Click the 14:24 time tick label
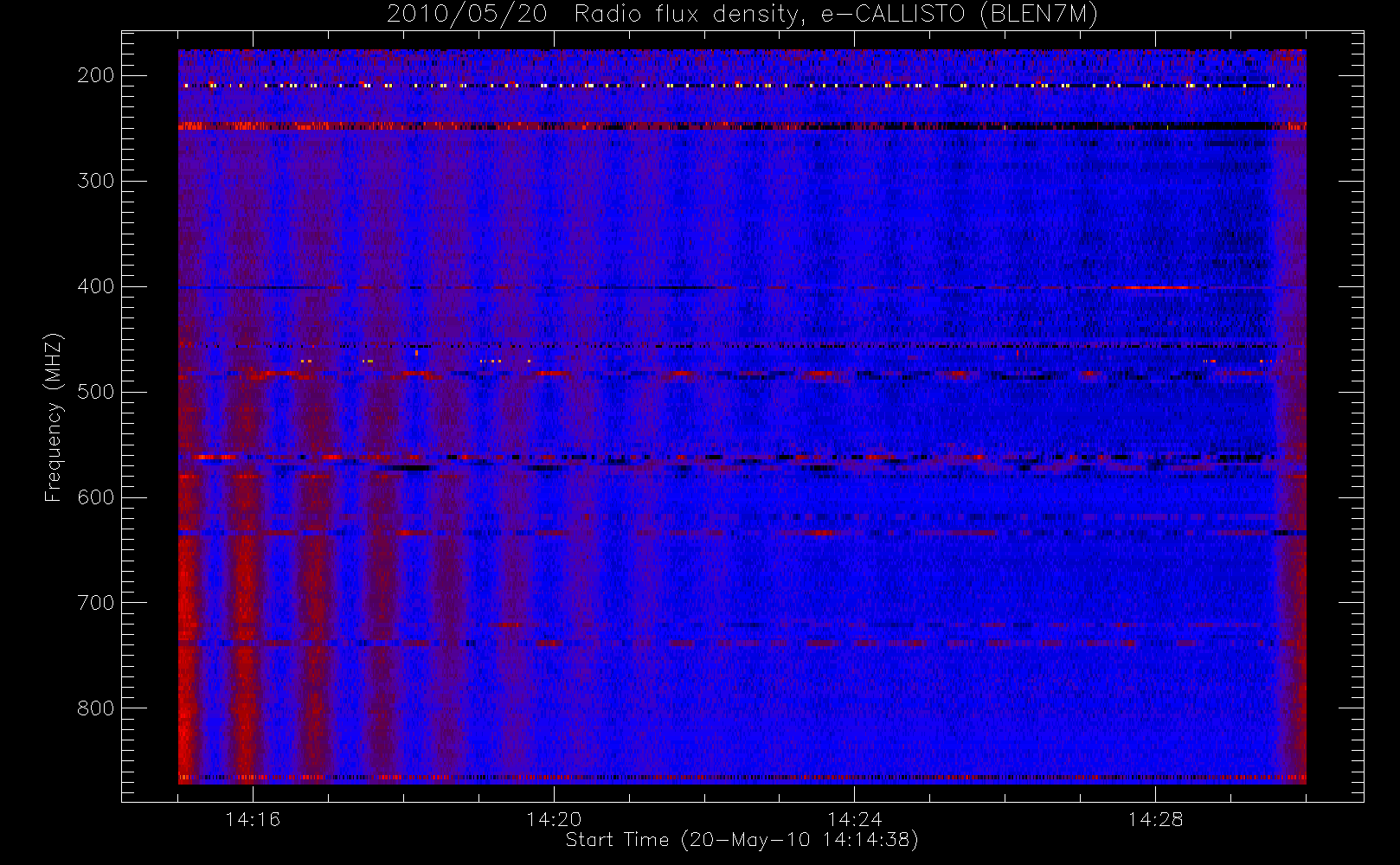The image size is (1400, 865). (x=855, y=819)
